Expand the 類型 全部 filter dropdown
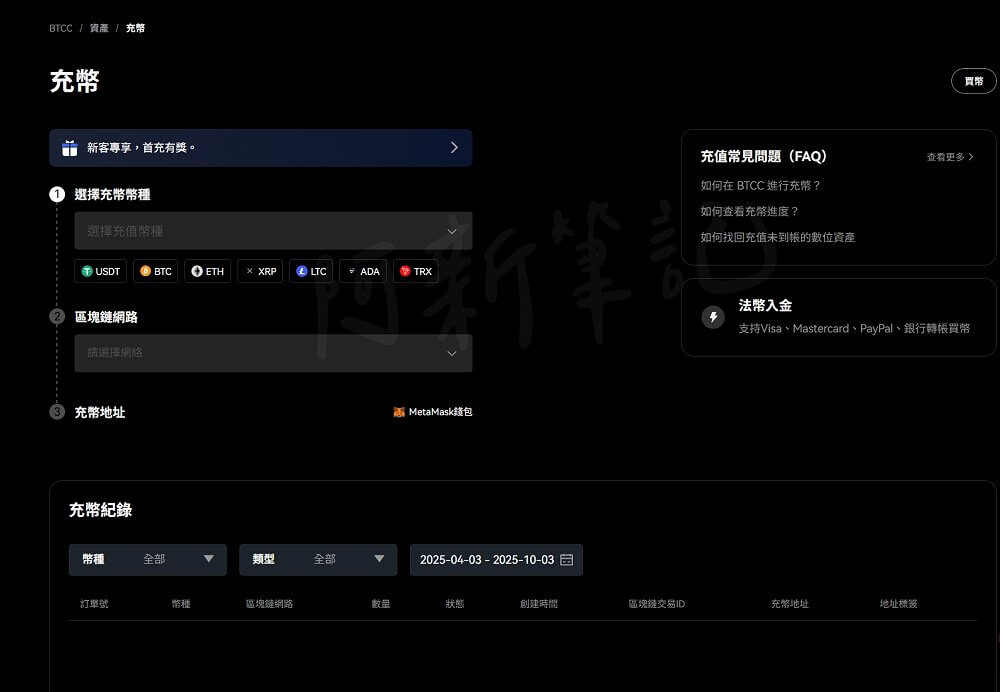Viewport: 1000px width, 692px height. point(318,559)
